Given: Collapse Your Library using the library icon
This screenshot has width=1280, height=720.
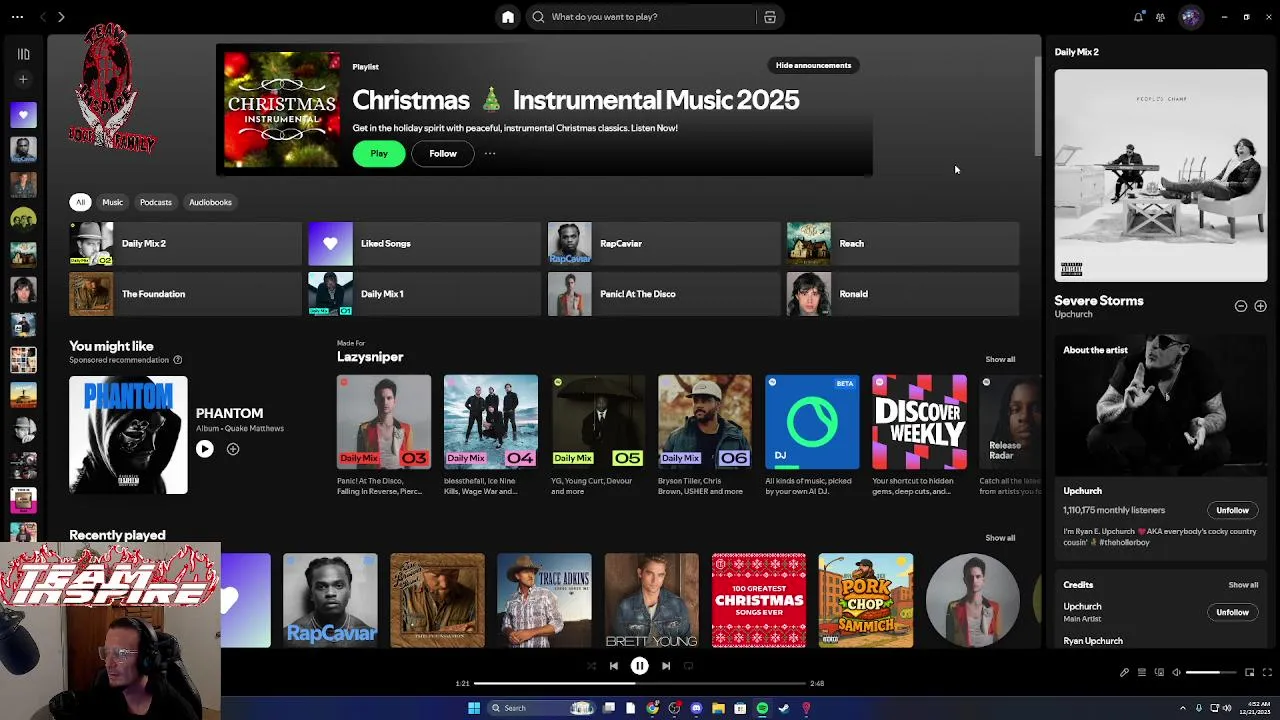Looking at the screenshot, I should (24, 54).
